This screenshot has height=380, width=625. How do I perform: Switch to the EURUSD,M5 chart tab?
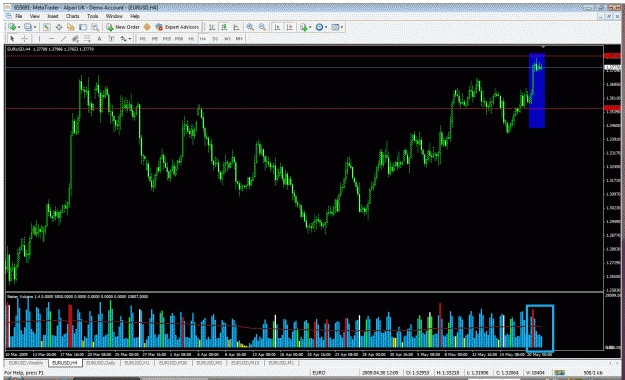[209, 363]
